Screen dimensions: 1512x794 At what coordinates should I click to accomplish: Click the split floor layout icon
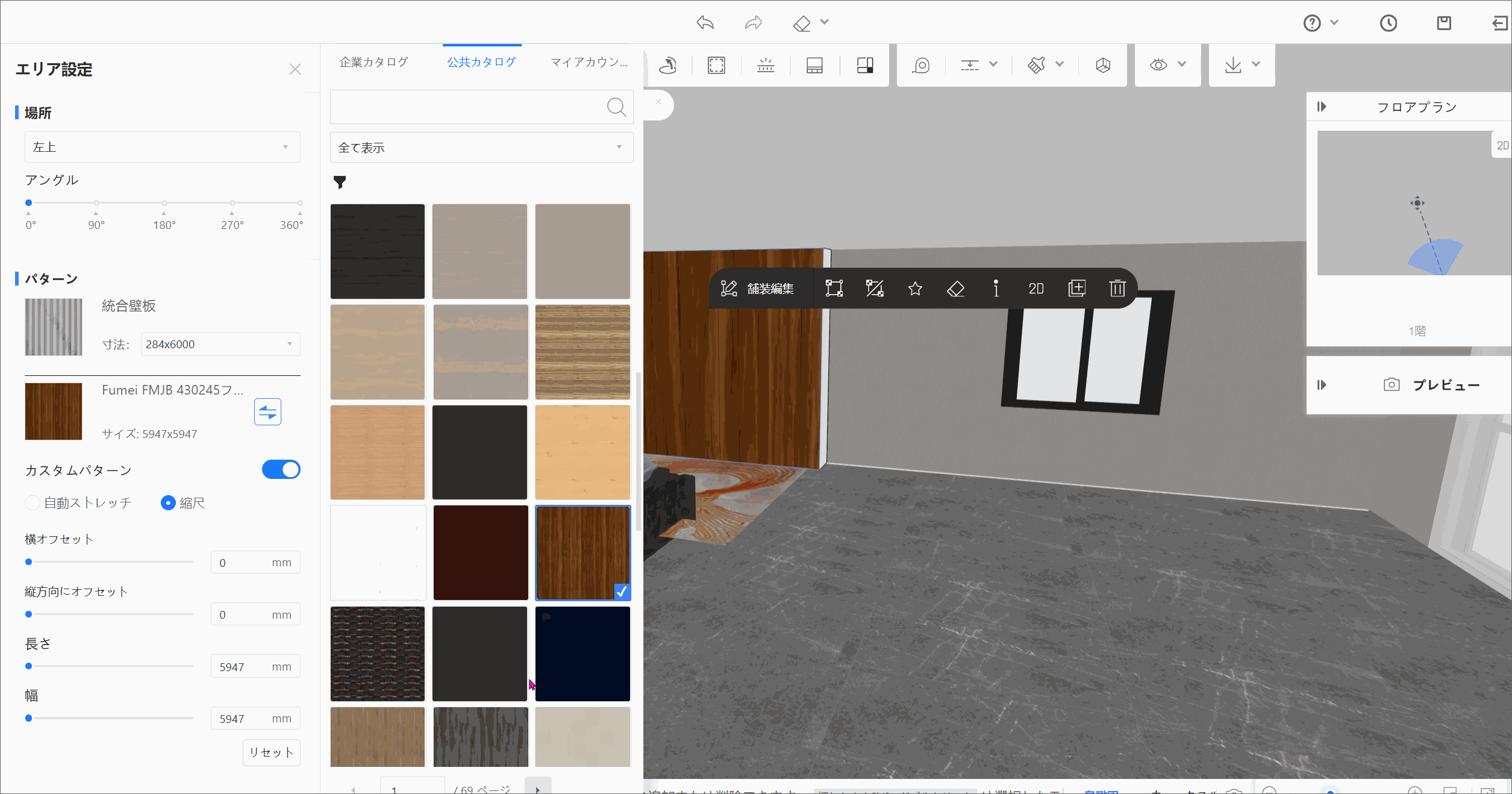[865, 65]
